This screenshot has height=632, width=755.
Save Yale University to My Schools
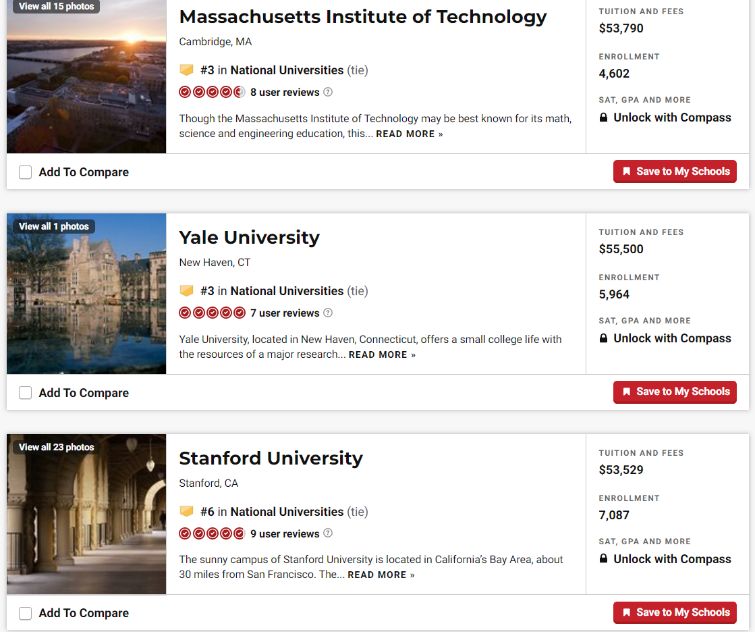pos(675,392)
